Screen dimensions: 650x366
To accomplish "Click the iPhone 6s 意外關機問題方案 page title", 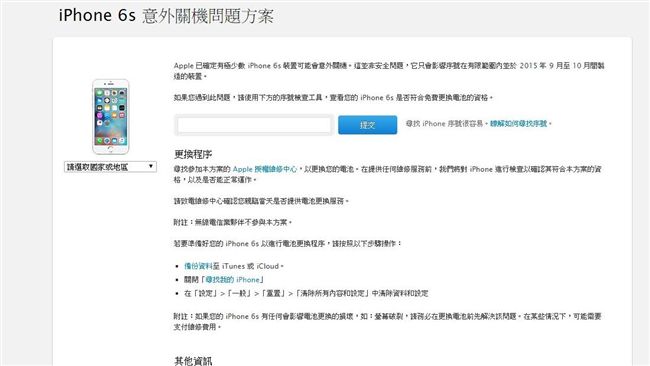I will (166, 16).
